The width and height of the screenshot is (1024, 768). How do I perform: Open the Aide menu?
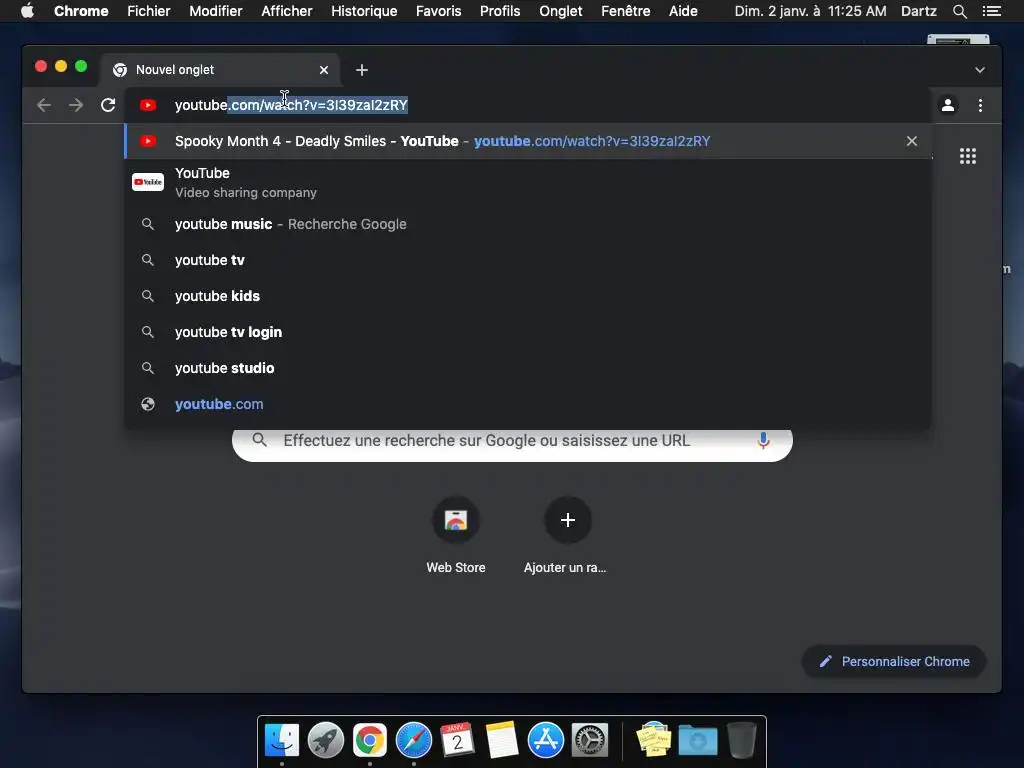point(683,11)
